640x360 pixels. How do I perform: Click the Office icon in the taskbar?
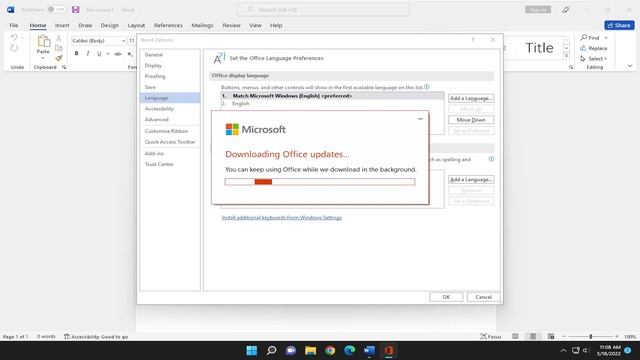pos(389,350)
